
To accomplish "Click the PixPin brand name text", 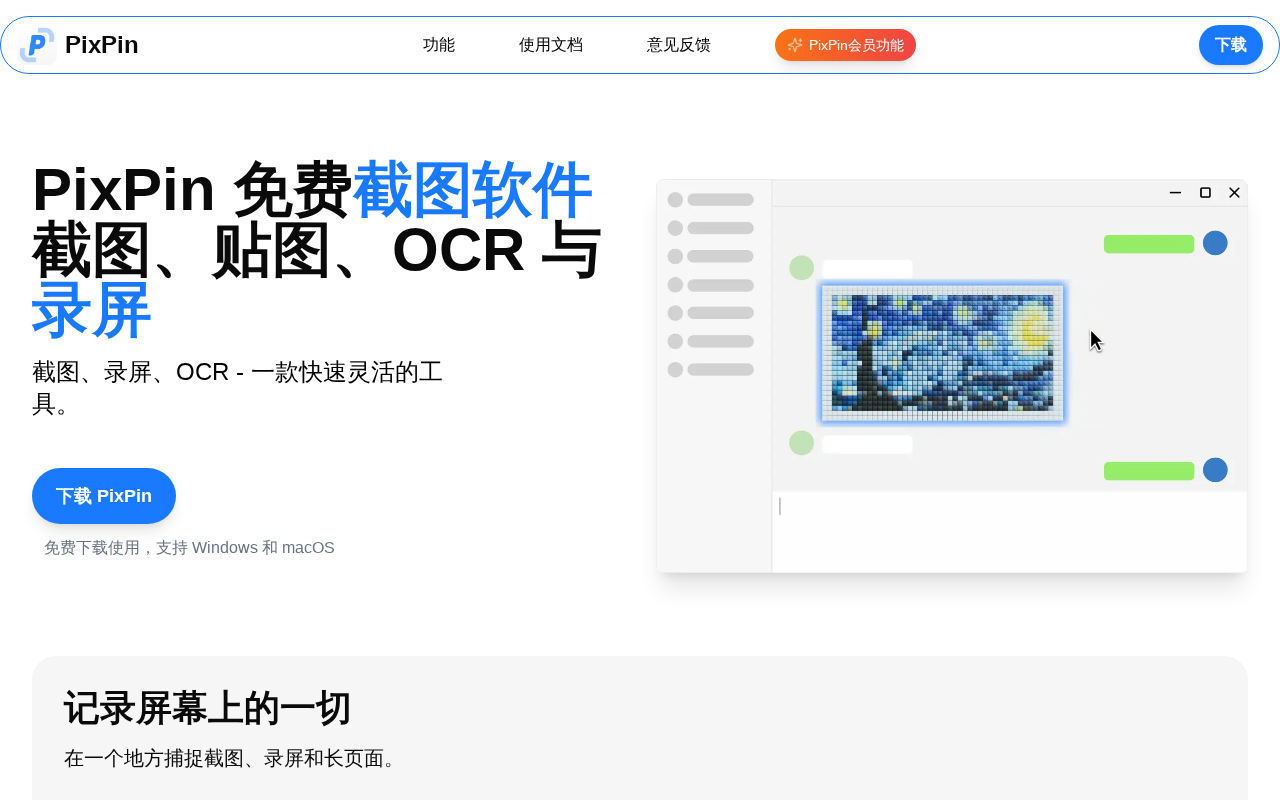I will coord(102,45).
